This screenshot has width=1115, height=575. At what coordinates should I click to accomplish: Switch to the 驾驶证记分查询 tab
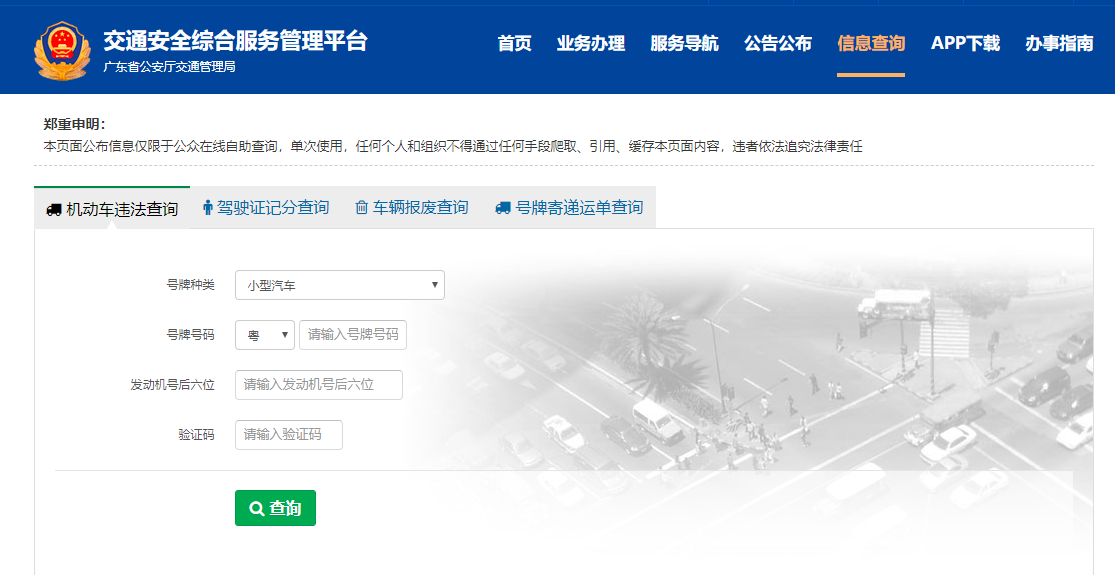pos(266,208)
